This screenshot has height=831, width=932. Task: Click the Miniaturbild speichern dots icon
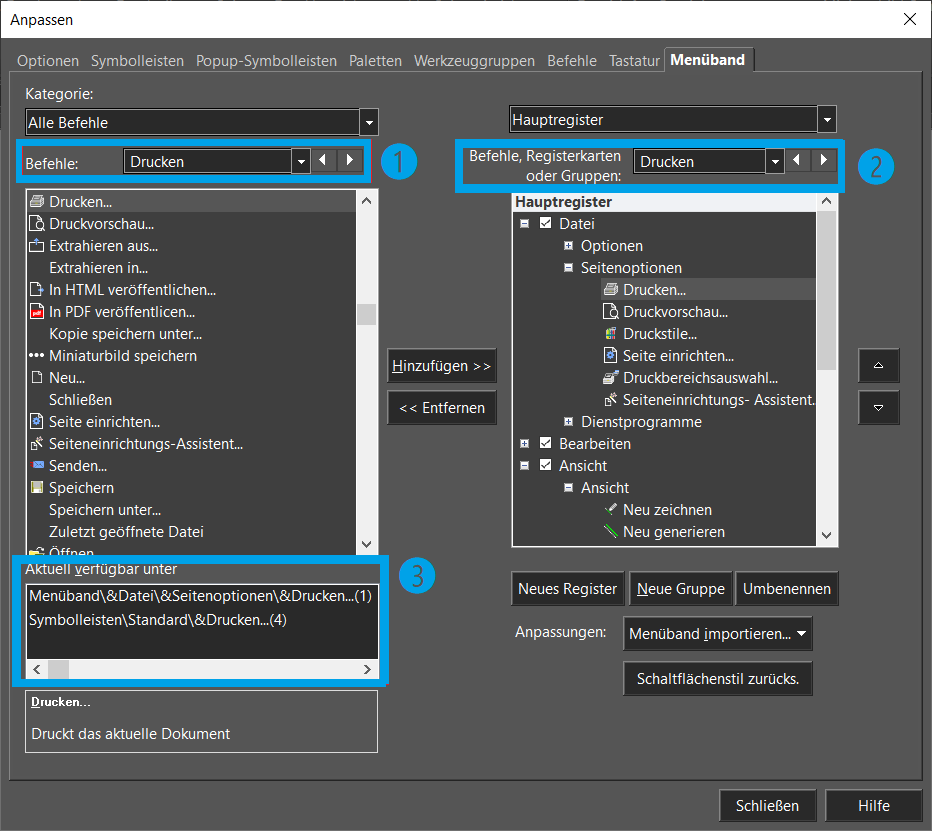coord(37,355)
